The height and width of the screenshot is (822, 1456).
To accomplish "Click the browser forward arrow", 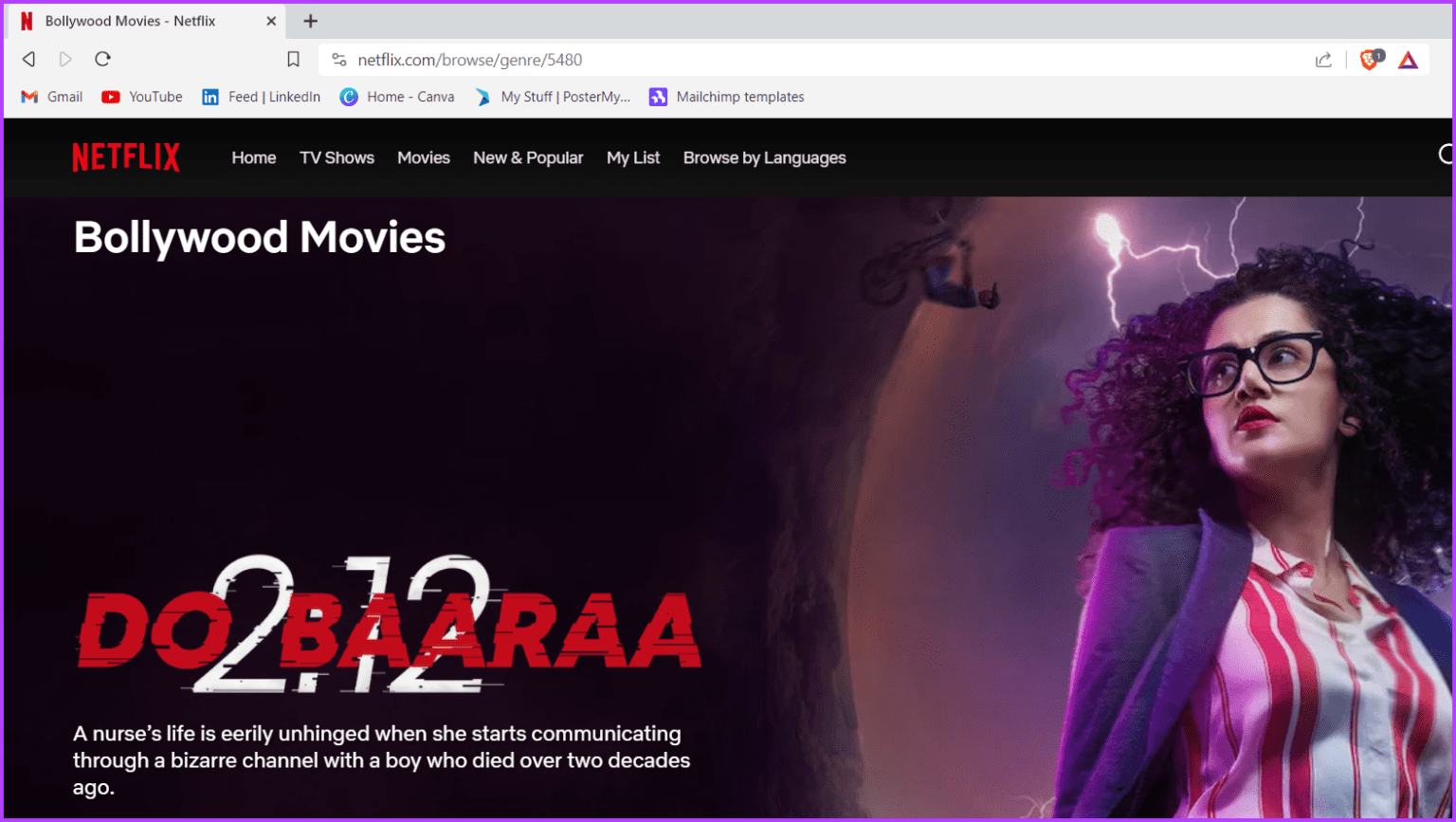I will pyautogui.click(x=65, y=59).
